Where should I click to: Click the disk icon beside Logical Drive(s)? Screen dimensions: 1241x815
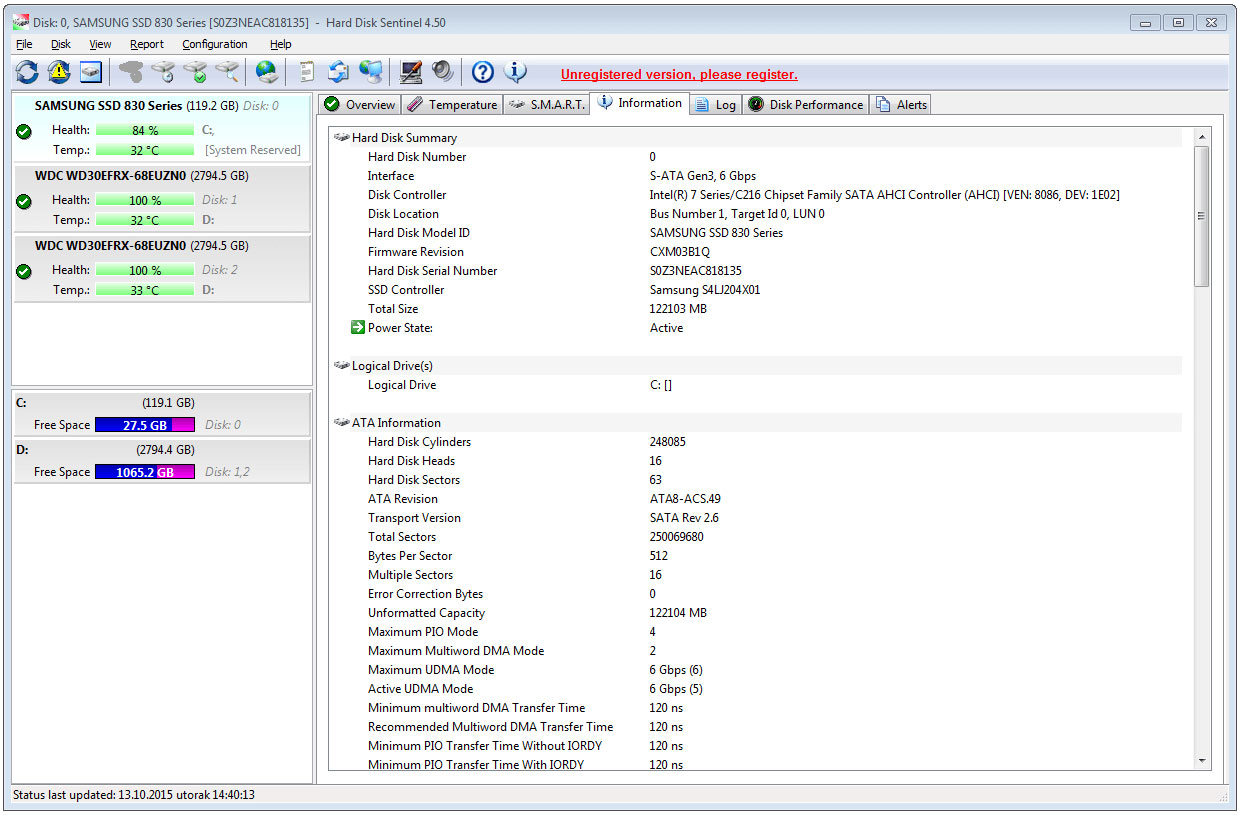tap(341, 366)
